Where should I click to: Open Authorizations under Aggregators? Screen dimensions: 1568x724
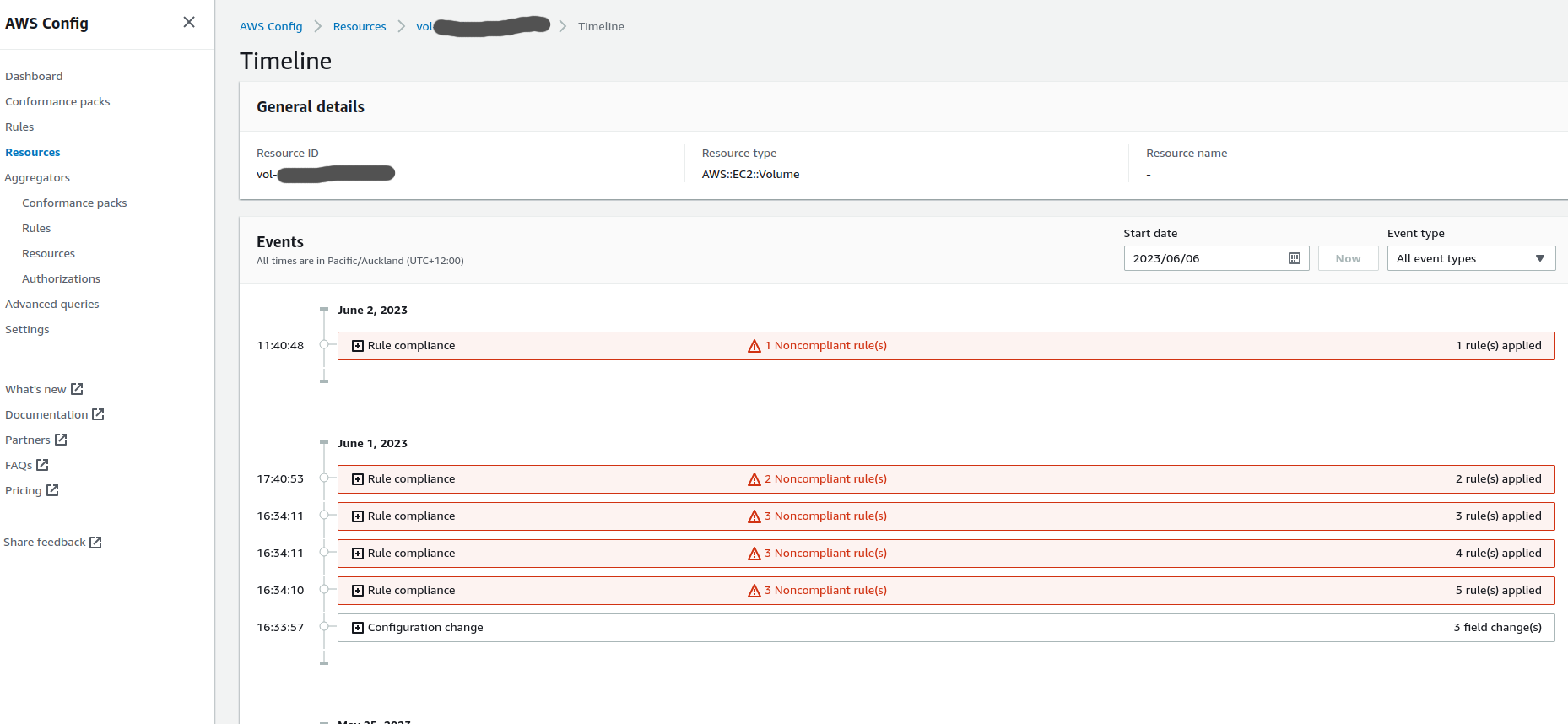[x=61, y=278]
